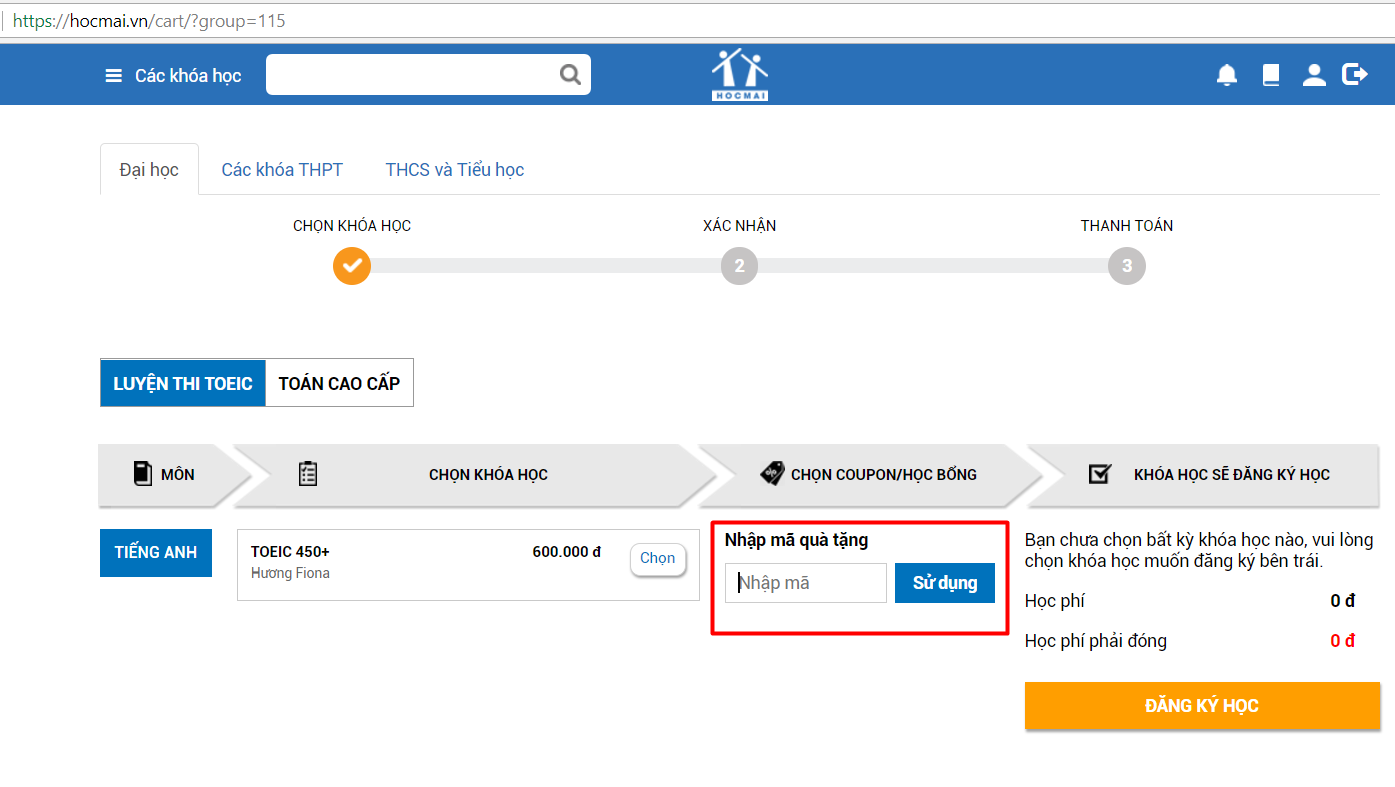Focus the header search box

tap(428, 74)
